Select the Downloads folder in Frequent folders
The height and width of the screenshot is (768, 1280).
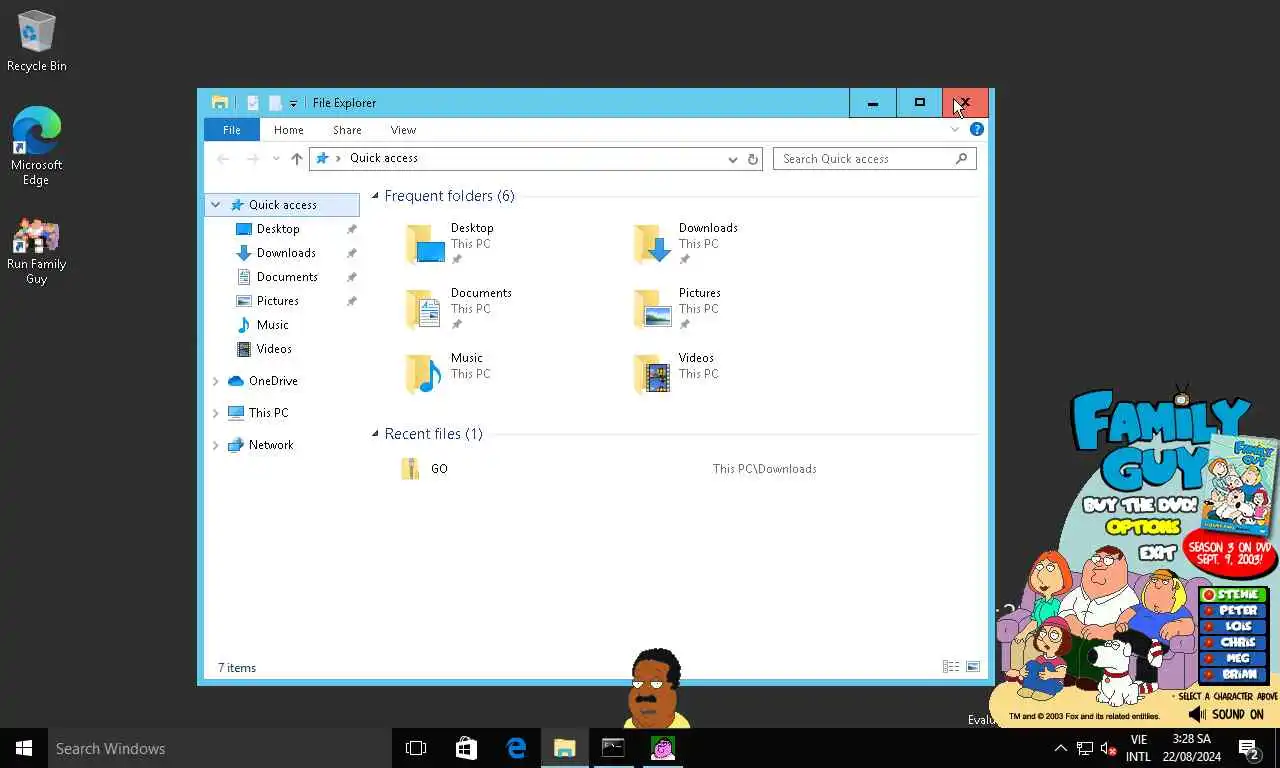[x=686, y=244]
